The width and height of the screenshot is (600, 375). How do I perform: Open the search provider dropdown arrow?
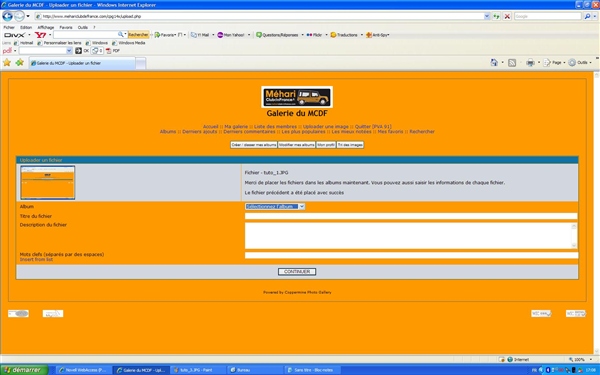(595, 16)
